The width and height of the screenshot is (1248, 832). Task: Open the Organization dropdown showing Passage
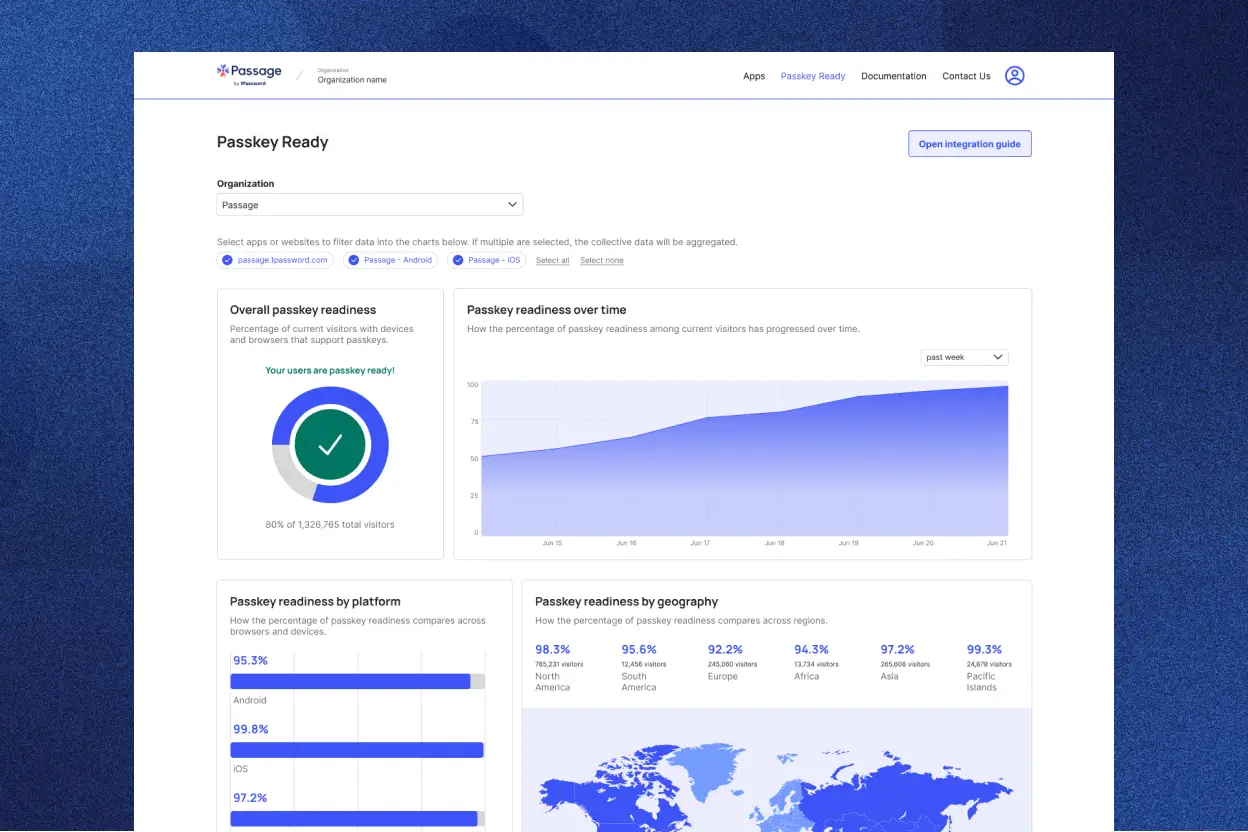pyautogui.click(x=370, y=204)
